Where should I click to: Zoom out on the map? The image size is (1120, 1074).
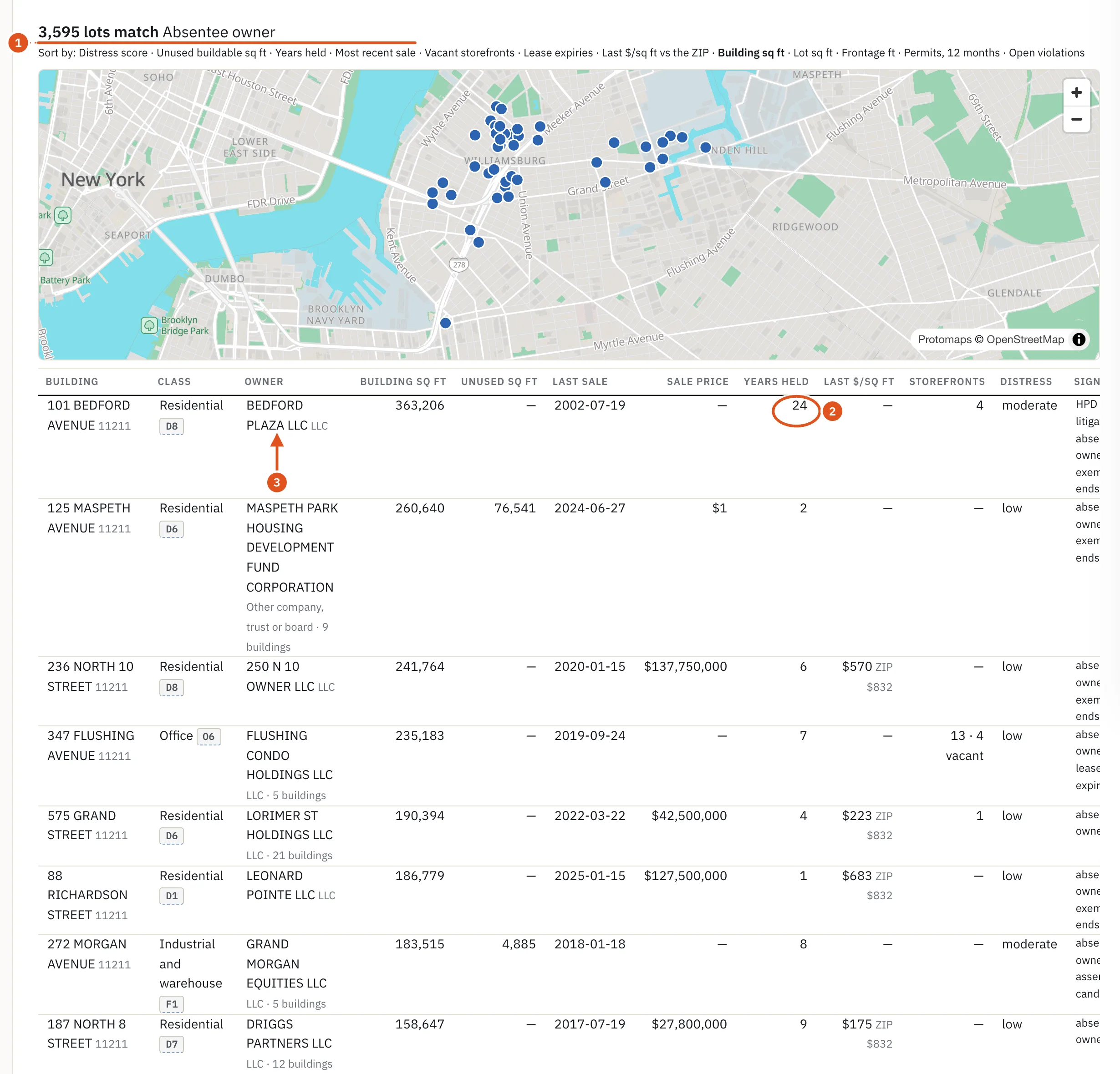[x=1076, y=119]
